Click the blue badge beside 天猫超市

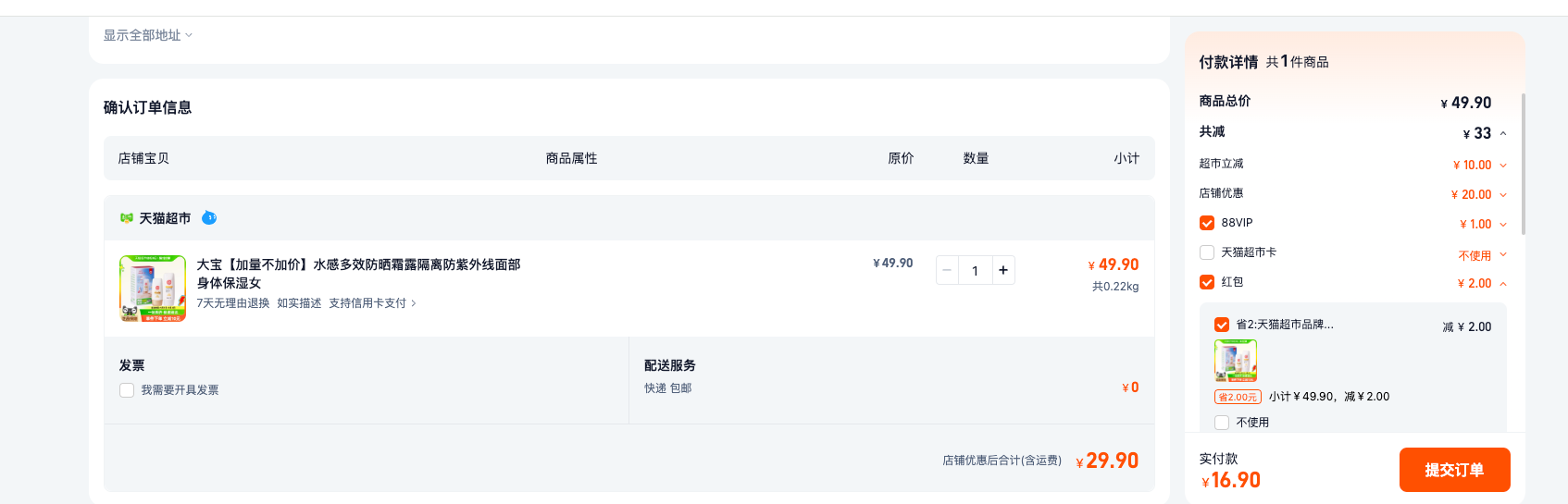point(209,218)
